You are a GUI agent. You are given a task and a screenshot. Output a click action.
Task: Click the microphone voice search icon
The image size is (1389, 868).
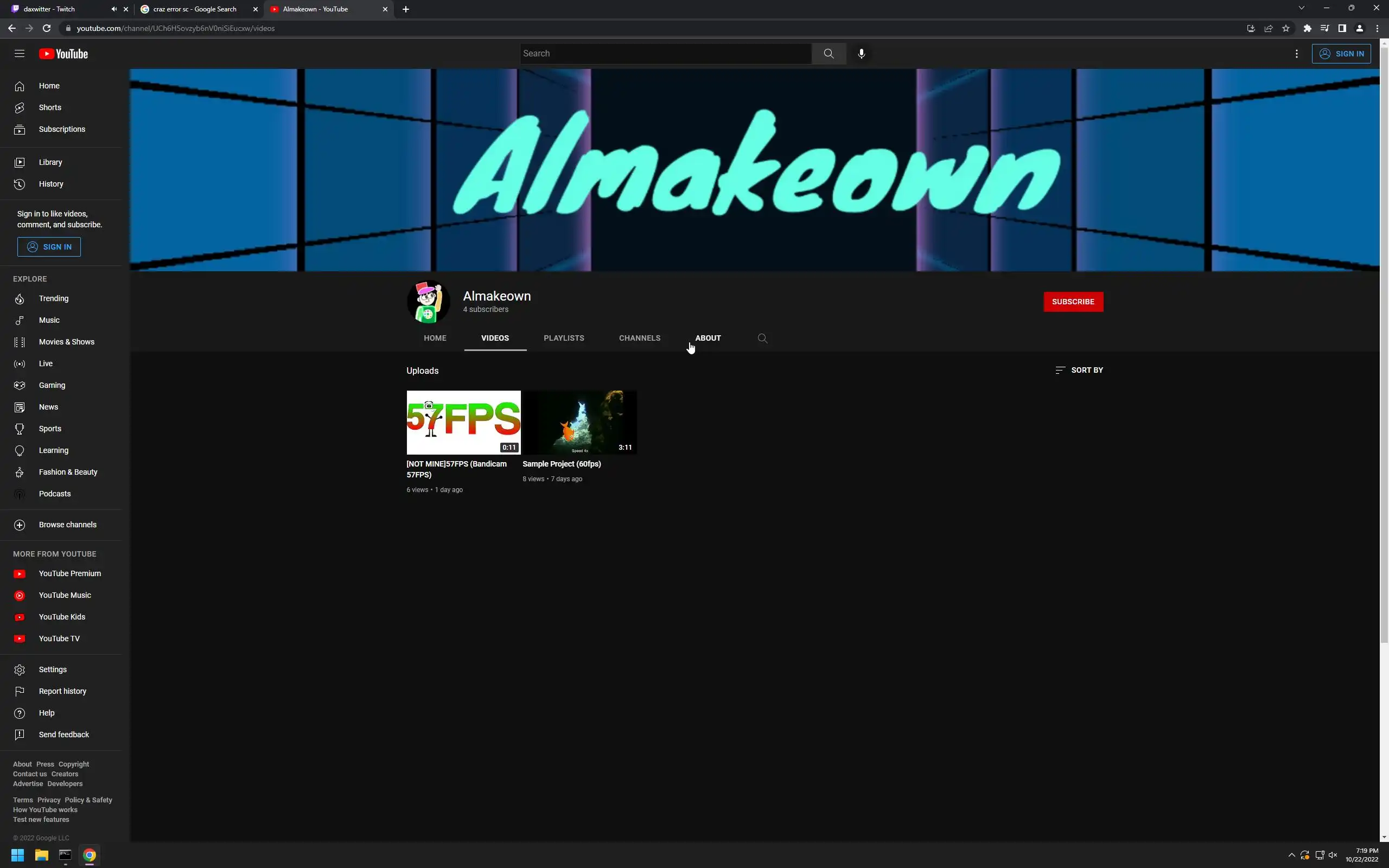click(861, 53)
